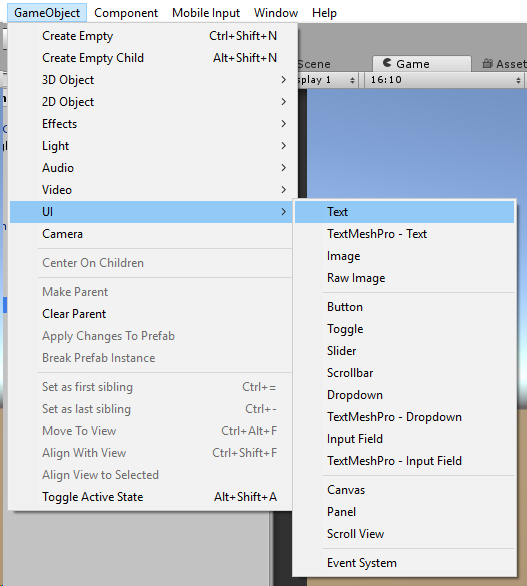527x586 pixels.
Task: Add a TextMeshPro - Input Field
Action: click(404, 461)
